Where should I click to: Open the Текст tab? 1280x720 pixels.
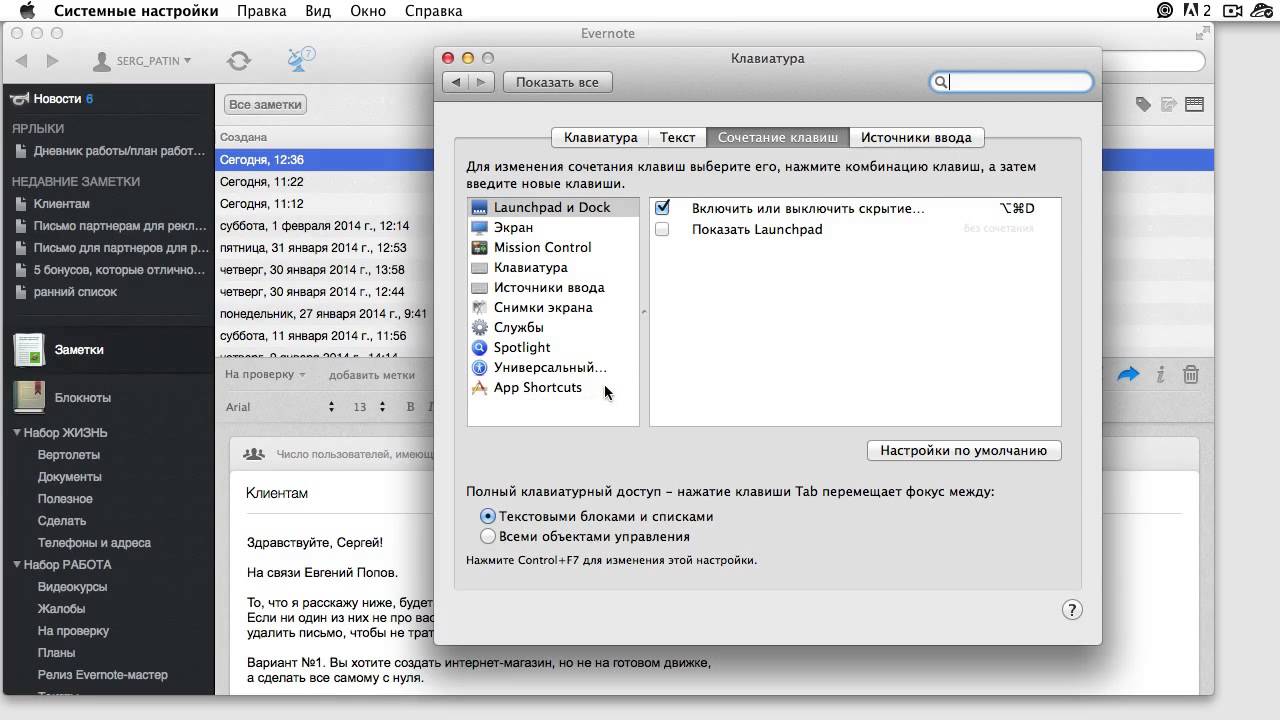677,137
